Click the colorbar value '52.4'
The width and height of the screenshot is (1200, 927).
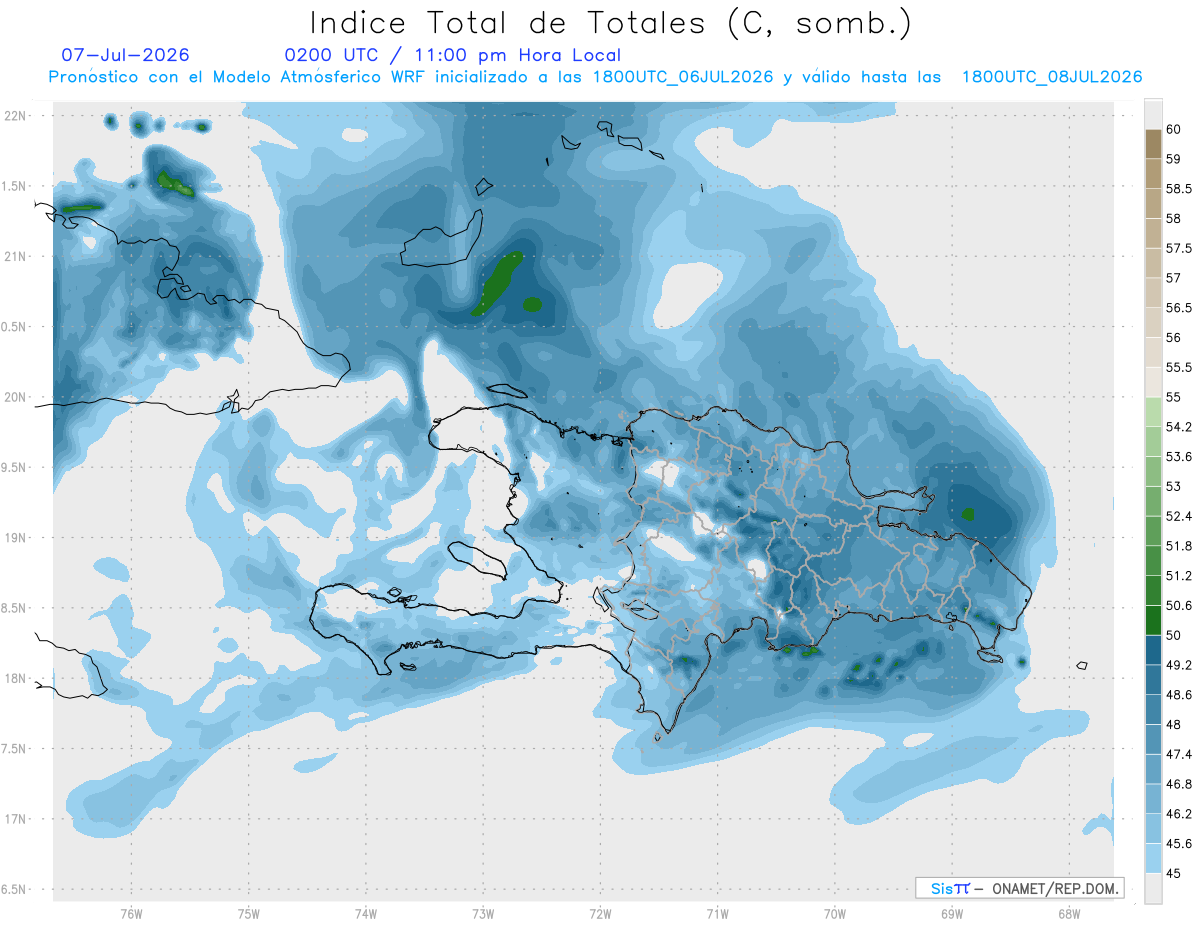[x=1178, y=516]
